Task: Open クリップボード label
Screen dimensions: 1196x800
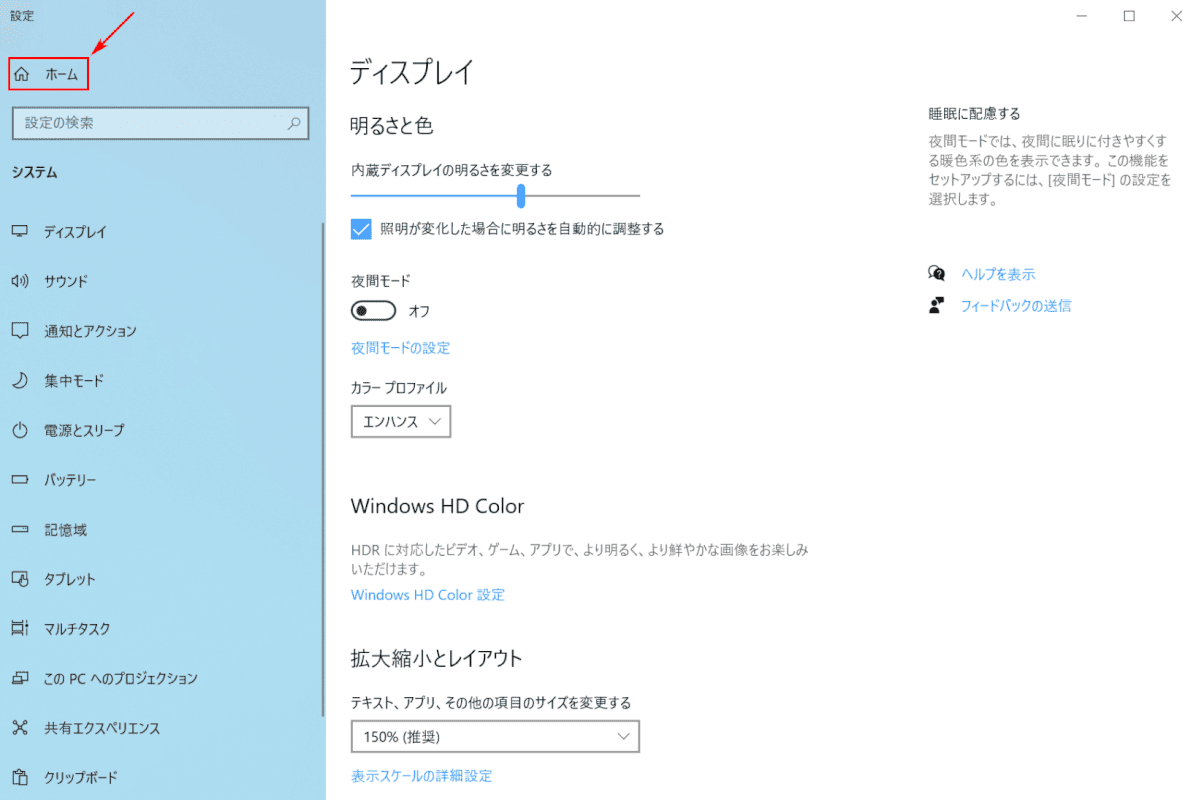Action: tap(81, 778)
